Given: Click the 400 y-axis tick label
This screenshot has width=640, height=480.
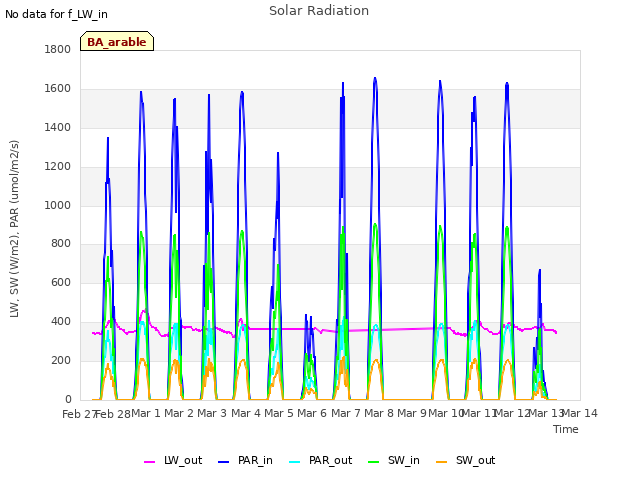Looking at the screenshot, I should tap(61, 322).
